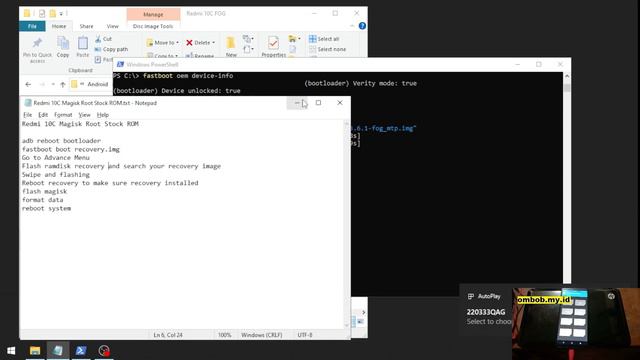Click 'Swipe and flashing' line in Notepad
This screenshot has height=360, width=640.
point(56,175)
